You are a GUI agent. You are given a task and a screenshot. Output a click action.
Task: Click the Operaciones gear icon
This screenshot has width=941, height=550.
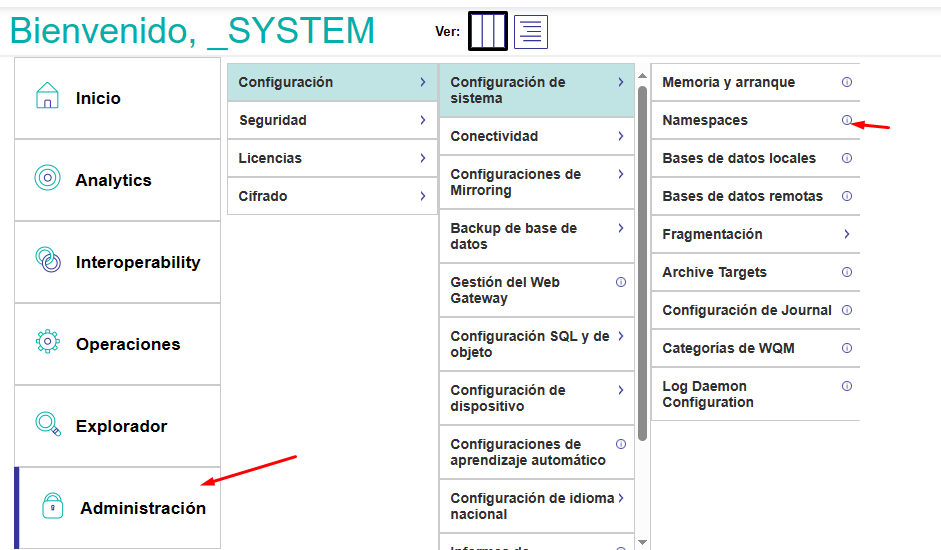tap(47, 343)
